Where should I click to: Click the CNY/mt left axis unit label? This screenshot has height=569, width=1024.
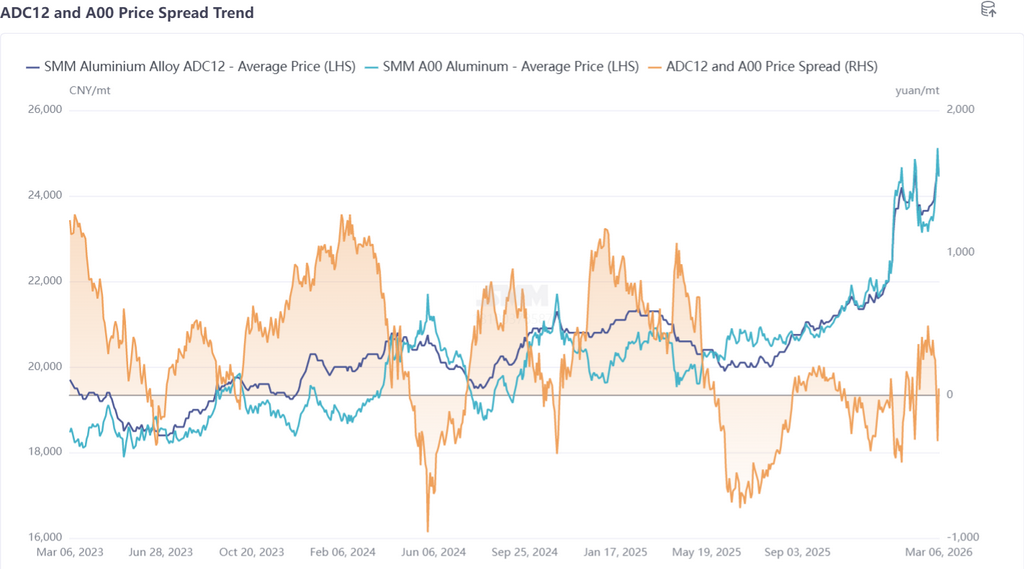click(88, 91)
